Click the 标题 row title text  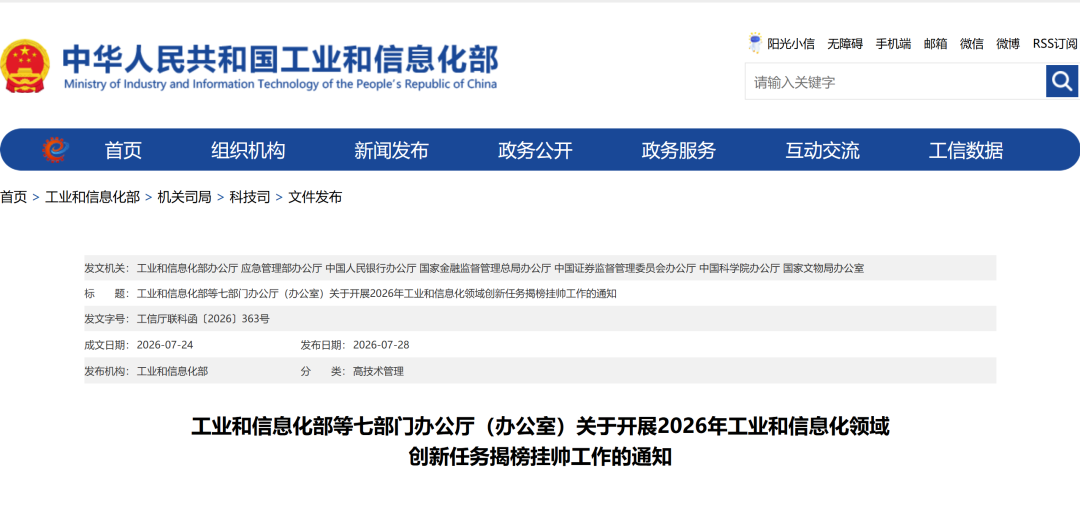(x=377, y=293)
